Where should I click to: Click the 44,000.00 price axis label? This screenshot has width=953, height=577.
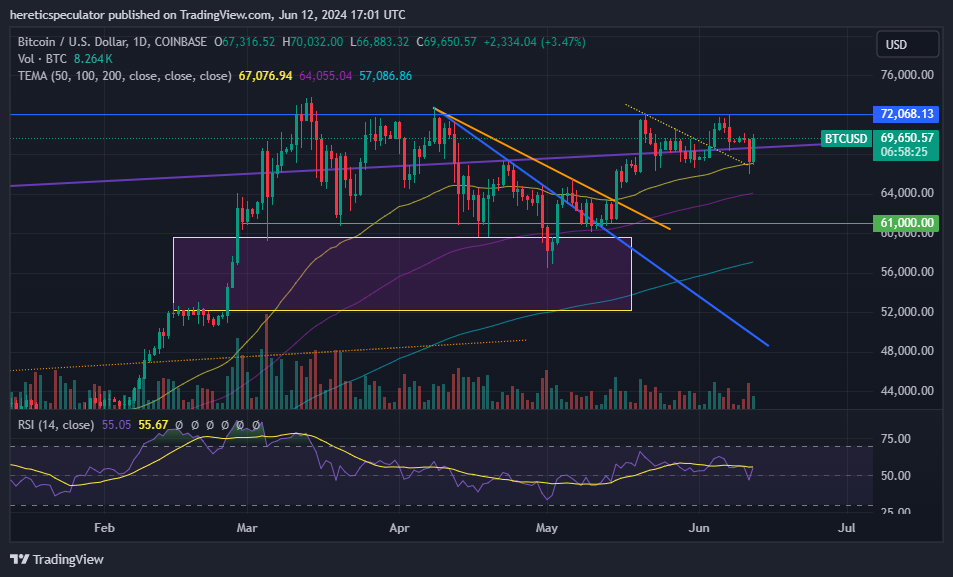click(907, 391)
